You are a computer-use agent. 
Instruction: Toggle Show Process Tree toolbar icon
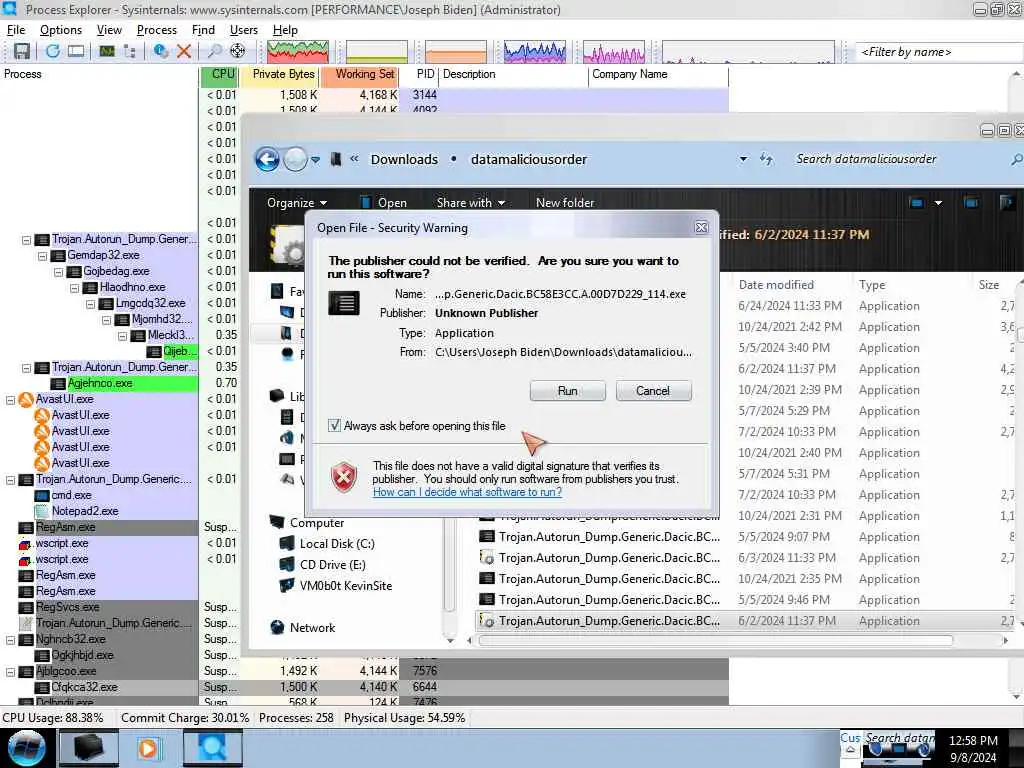coord(130,51)
